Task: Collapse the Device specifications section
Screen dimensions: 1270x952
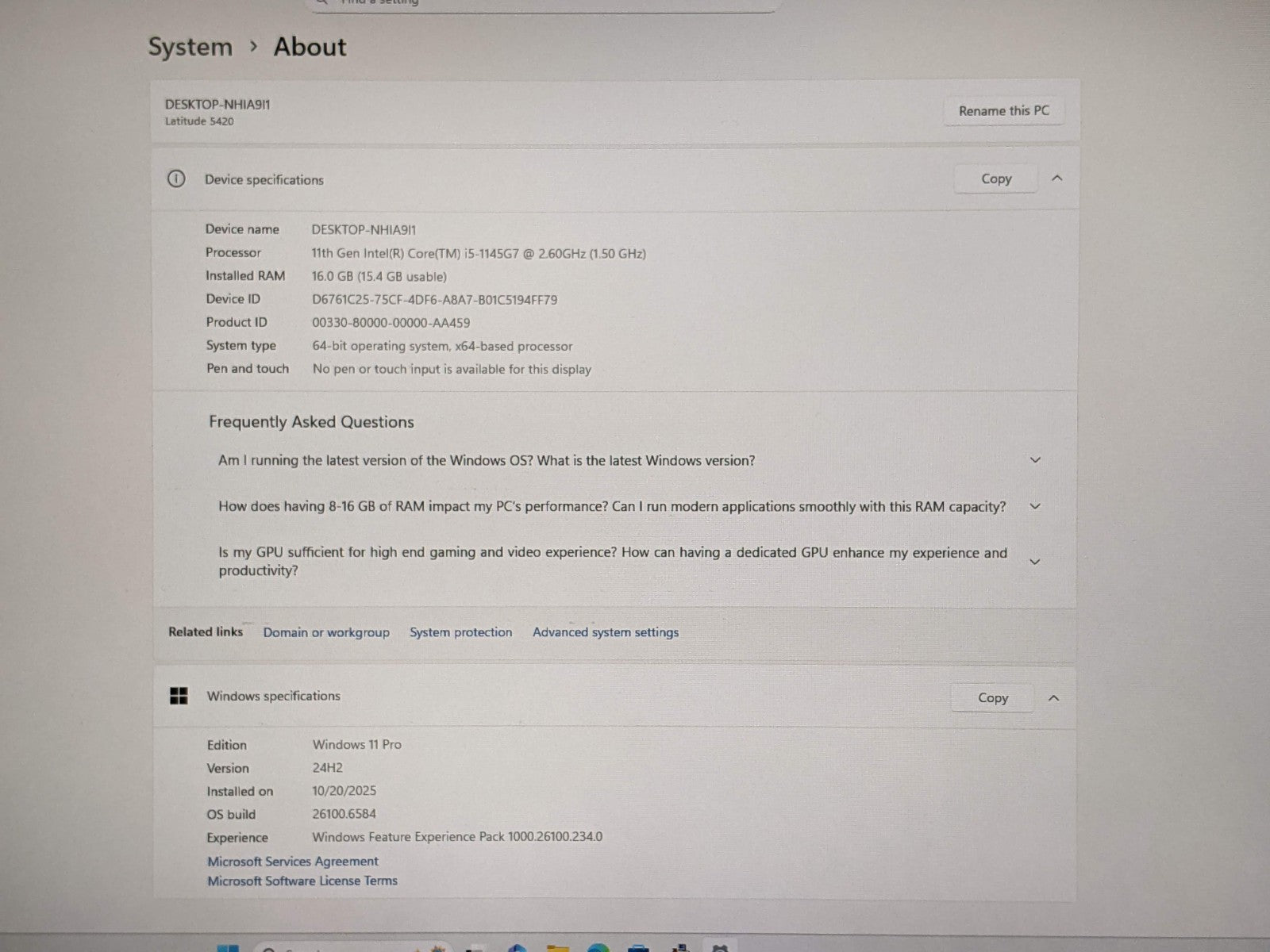Action: click(x=1056, y=178)
